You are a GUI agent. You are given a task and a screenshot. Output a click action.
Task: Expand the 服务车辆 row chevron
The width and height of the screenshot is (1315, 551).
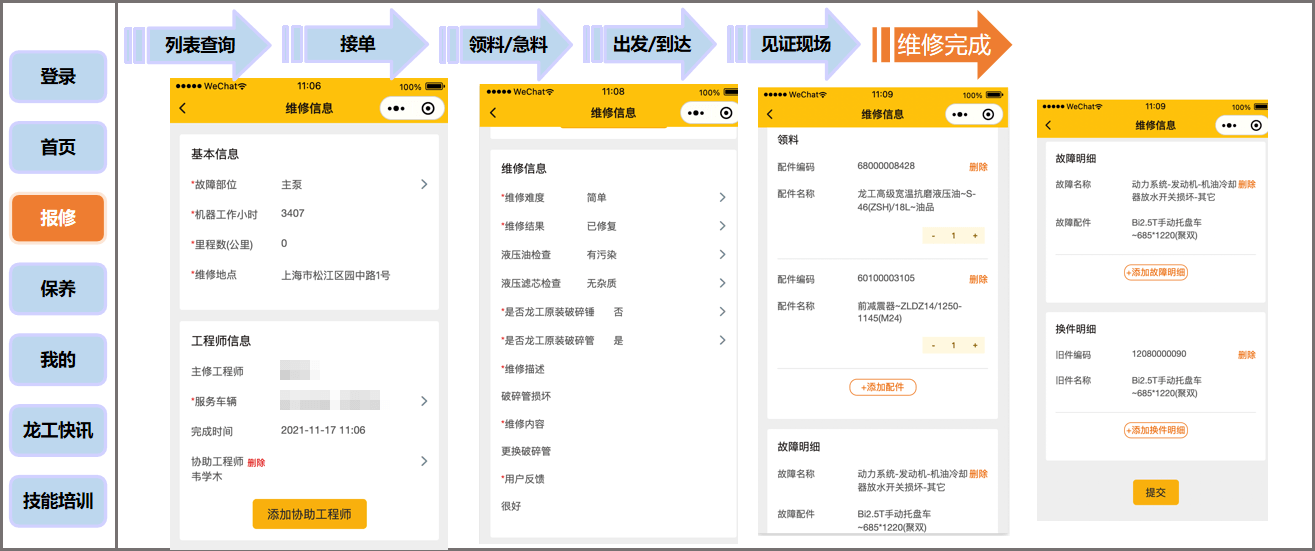coord(424,401)
